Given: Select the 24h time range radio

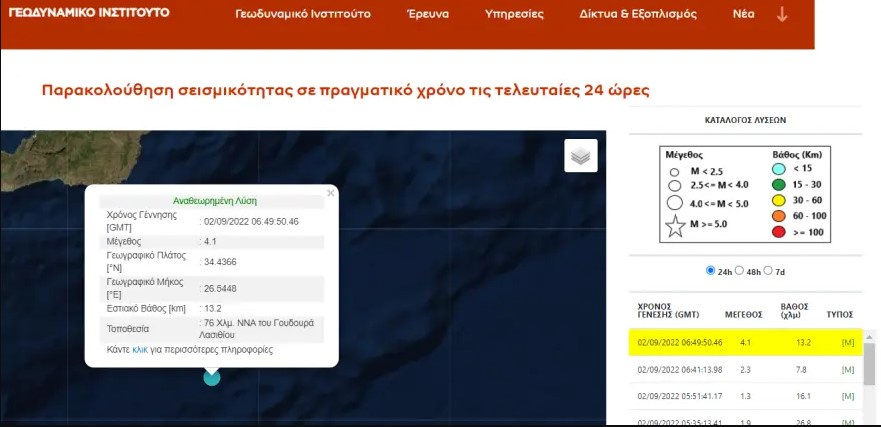Looking at the screenshot, I should [710, 271].
